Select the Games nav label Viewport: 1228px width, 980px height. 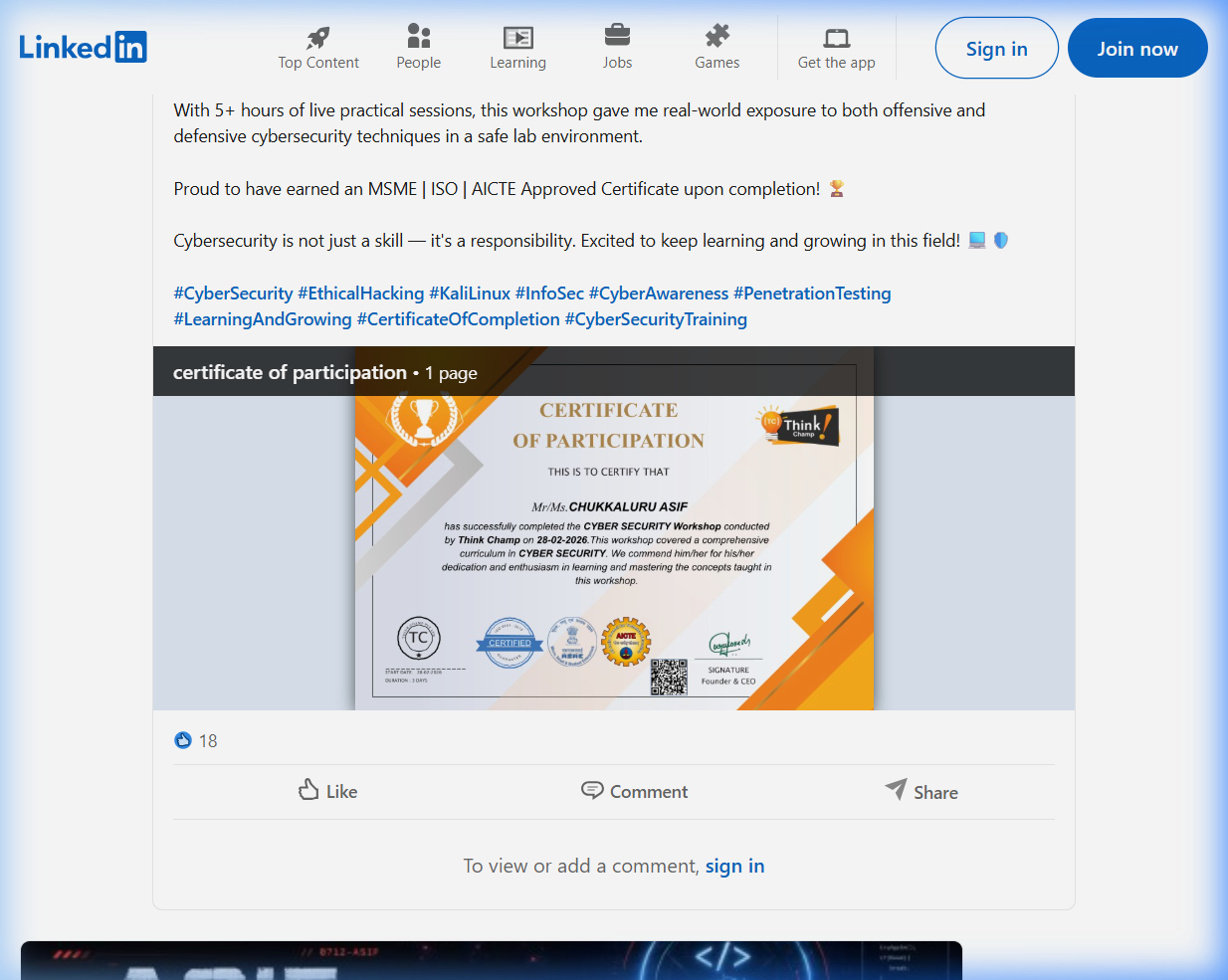[x=717, y=63]
